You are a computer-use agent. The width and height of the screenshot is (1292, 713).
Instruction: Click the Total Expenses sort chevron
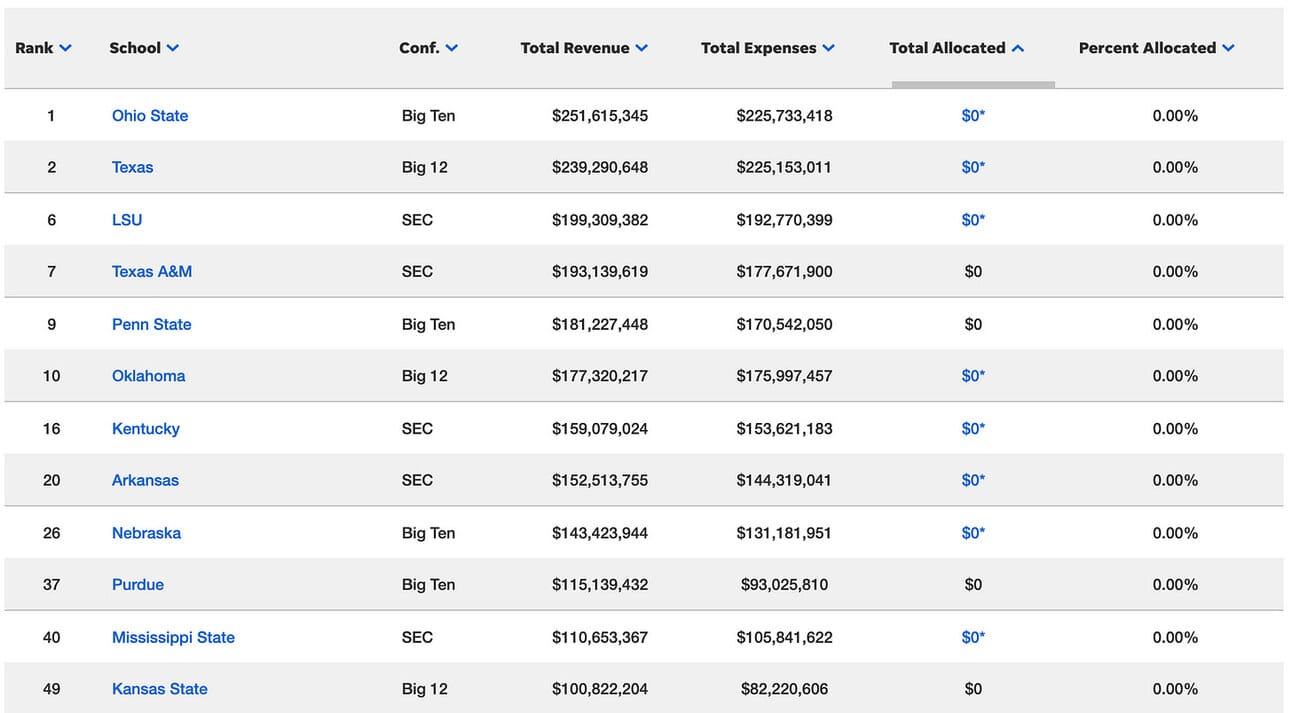[829, 48]
